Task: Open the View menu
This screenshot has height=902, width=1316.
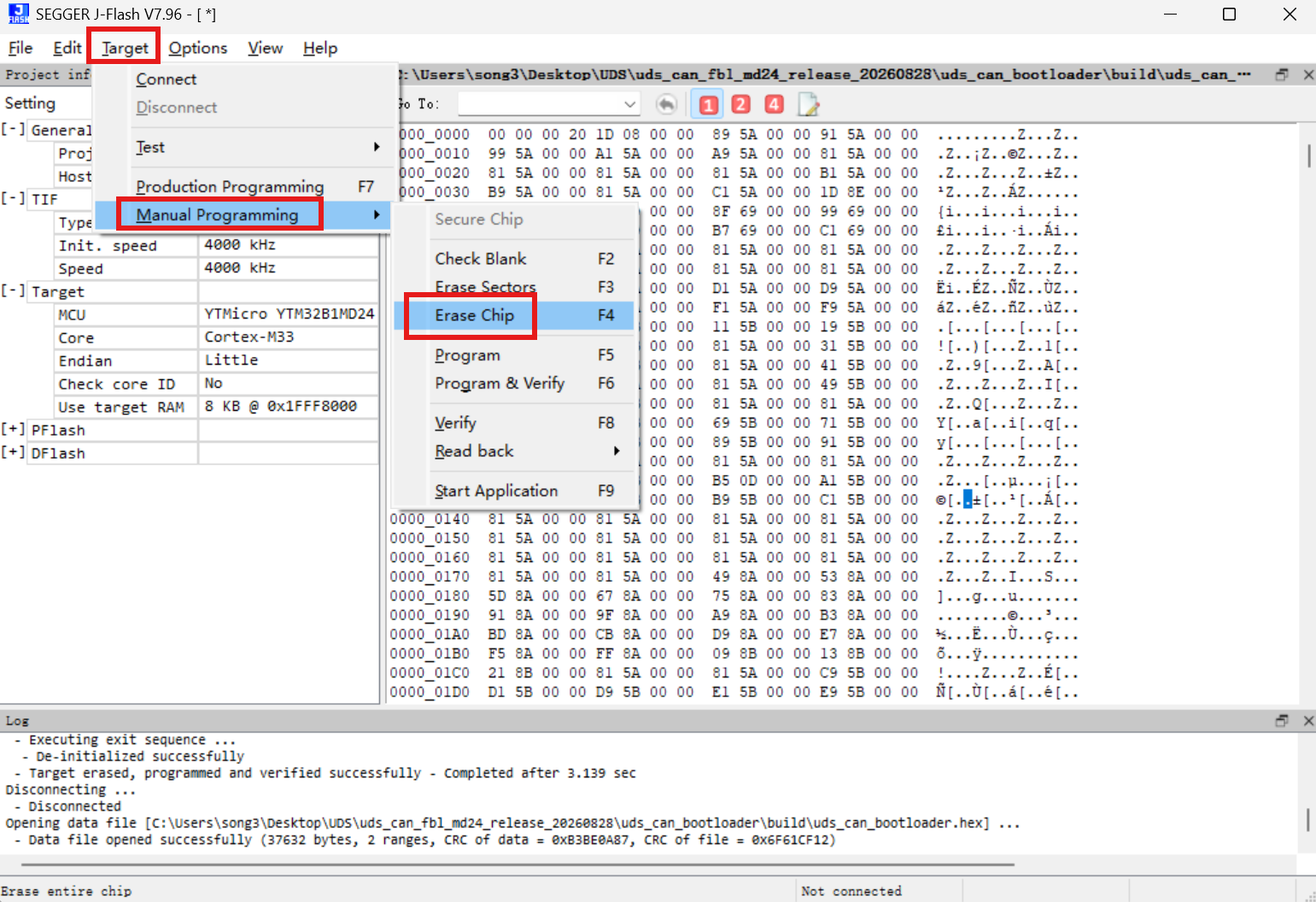Action: click(266, 48)
